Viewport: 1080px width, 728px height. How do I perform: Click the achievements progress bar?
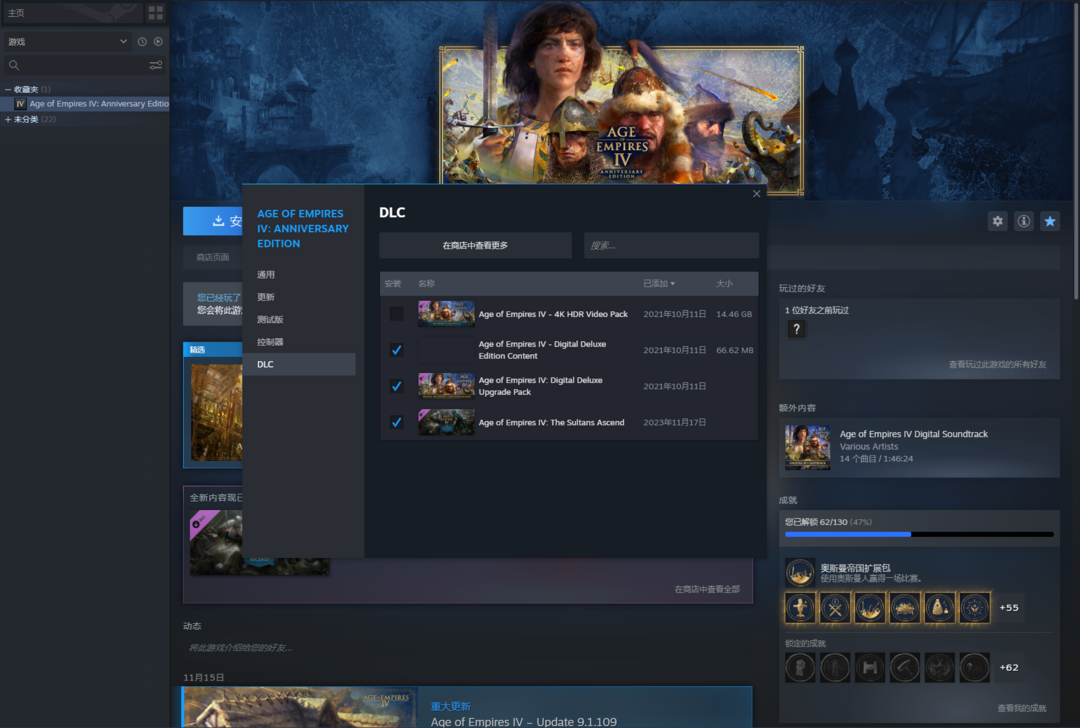coord(919,534)
